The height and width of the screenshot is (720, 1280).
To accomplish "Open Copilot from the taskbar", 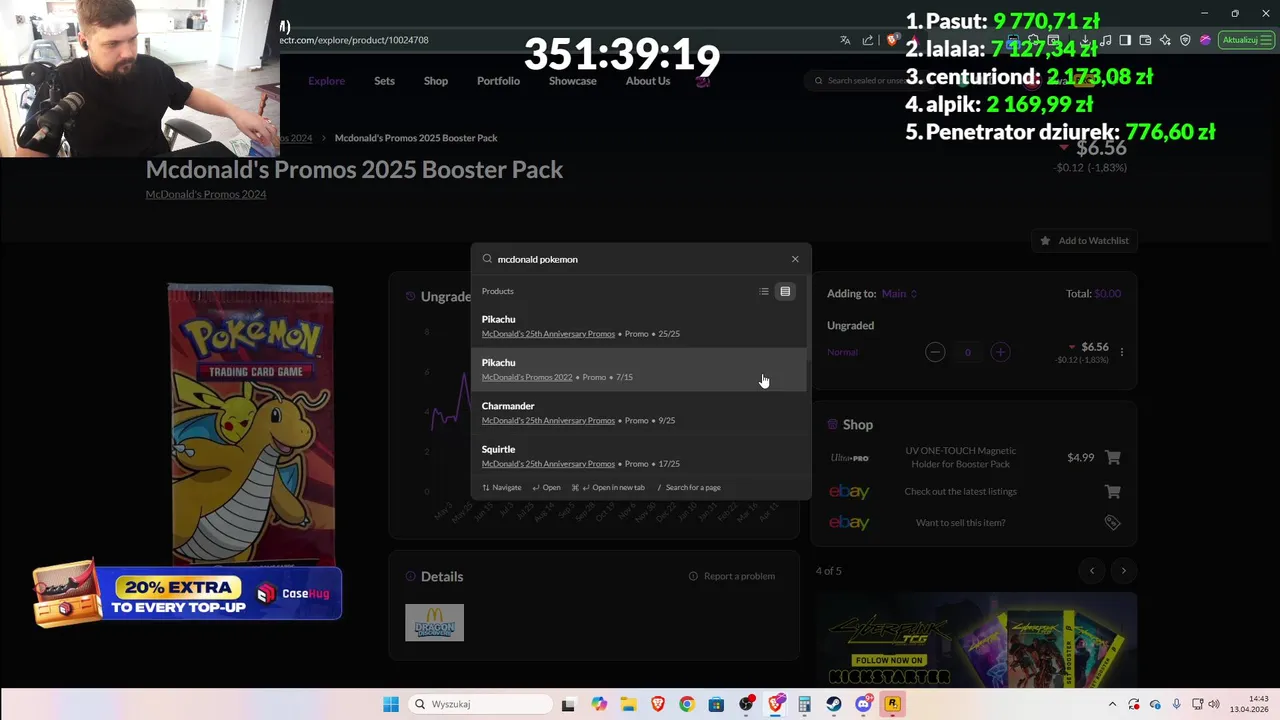I will (x=598, y=704).
